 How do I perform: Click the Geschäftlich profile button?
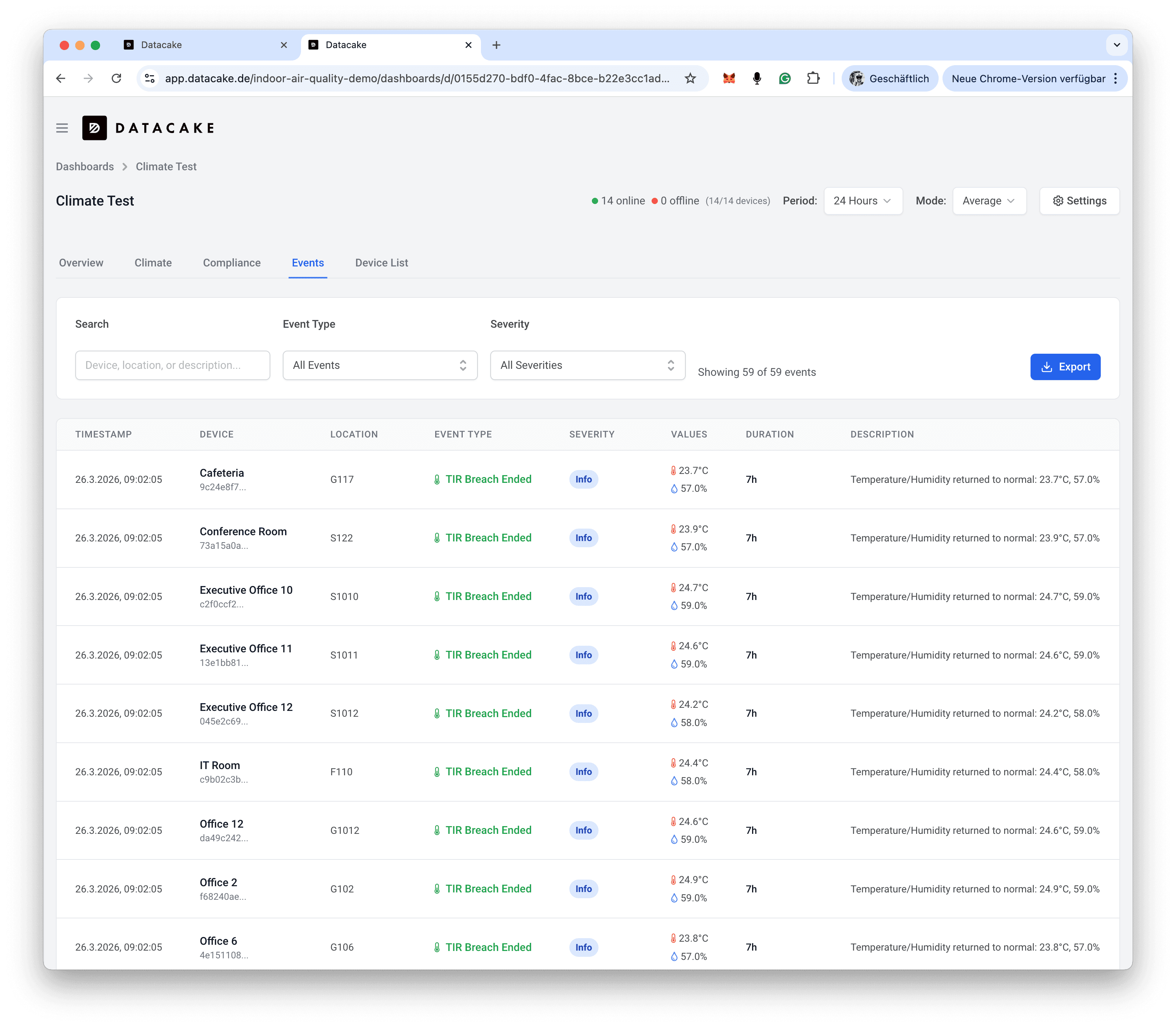point(889,78)
